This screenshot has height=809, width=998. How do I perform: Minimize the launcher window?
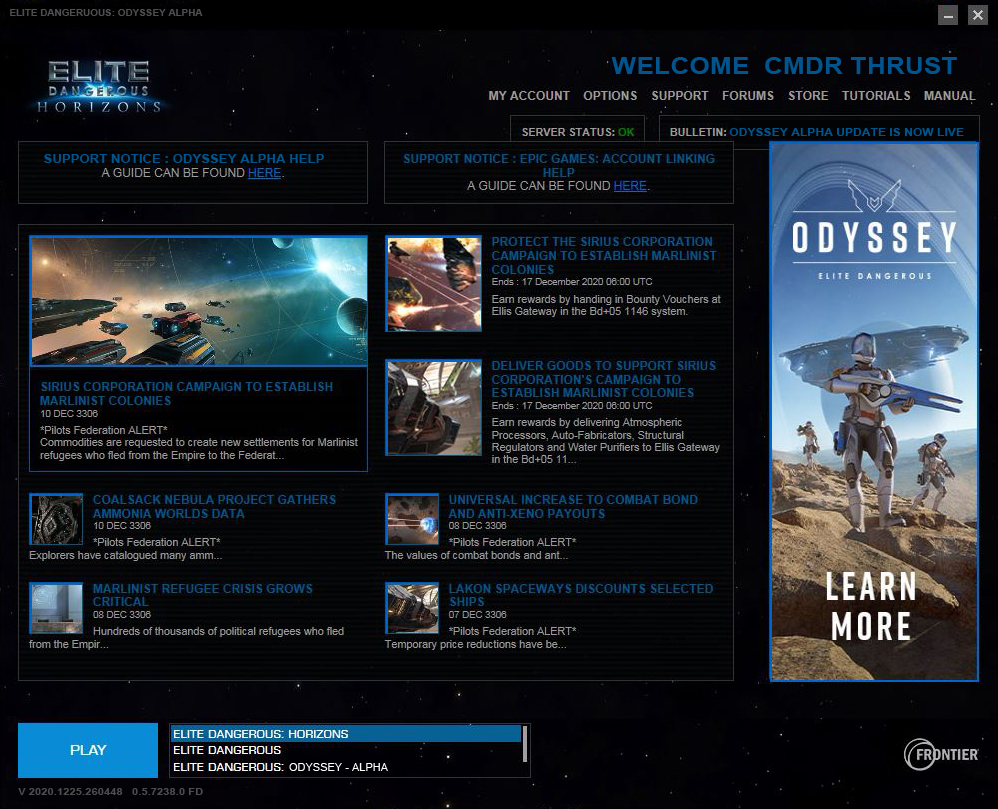pyautogui.click(x=948, y=15)
